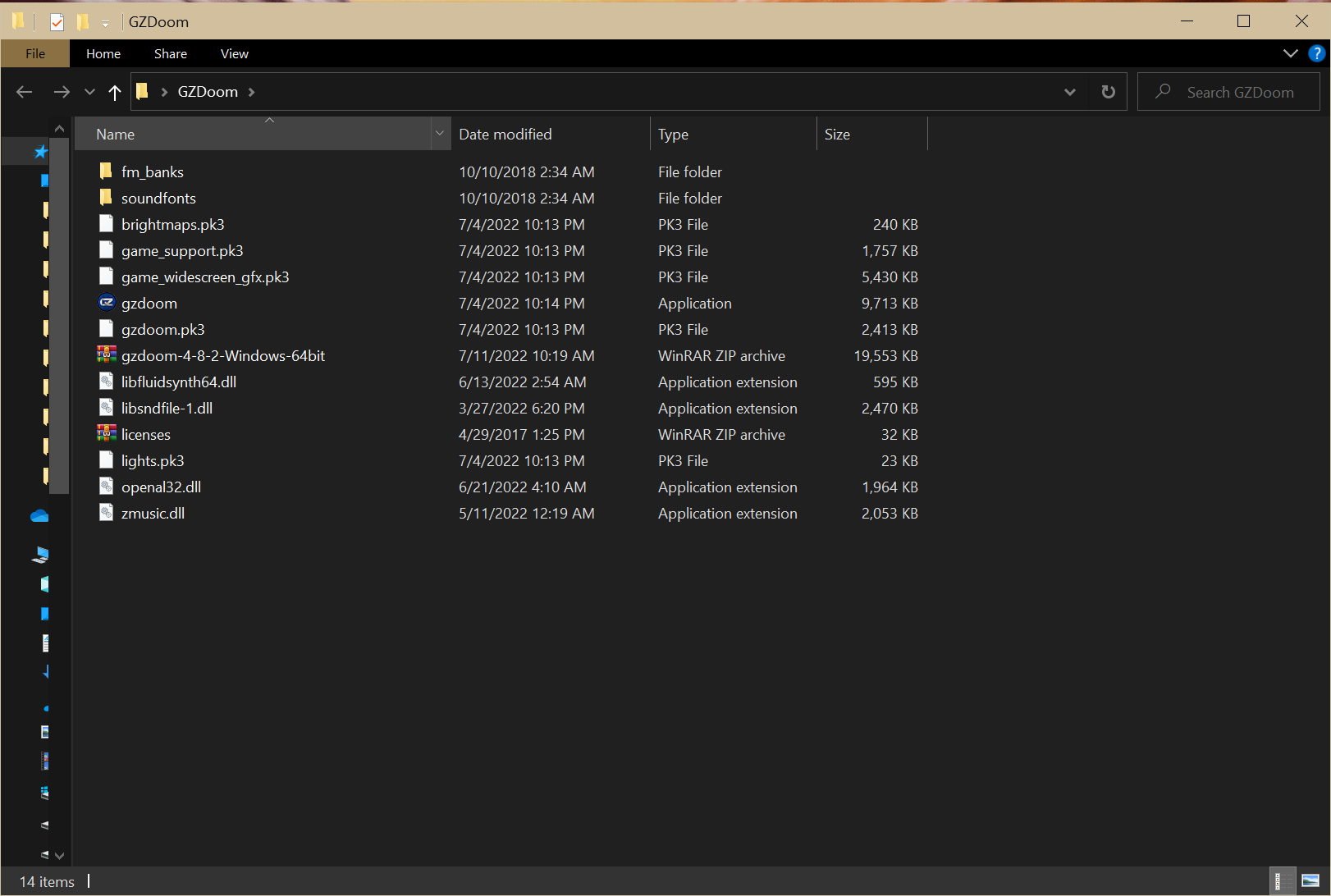Click the gzdoom-4-8-2-Windows-64bit WinRAR archive icon
1331x896 pixels.
[x=106, y=354]
